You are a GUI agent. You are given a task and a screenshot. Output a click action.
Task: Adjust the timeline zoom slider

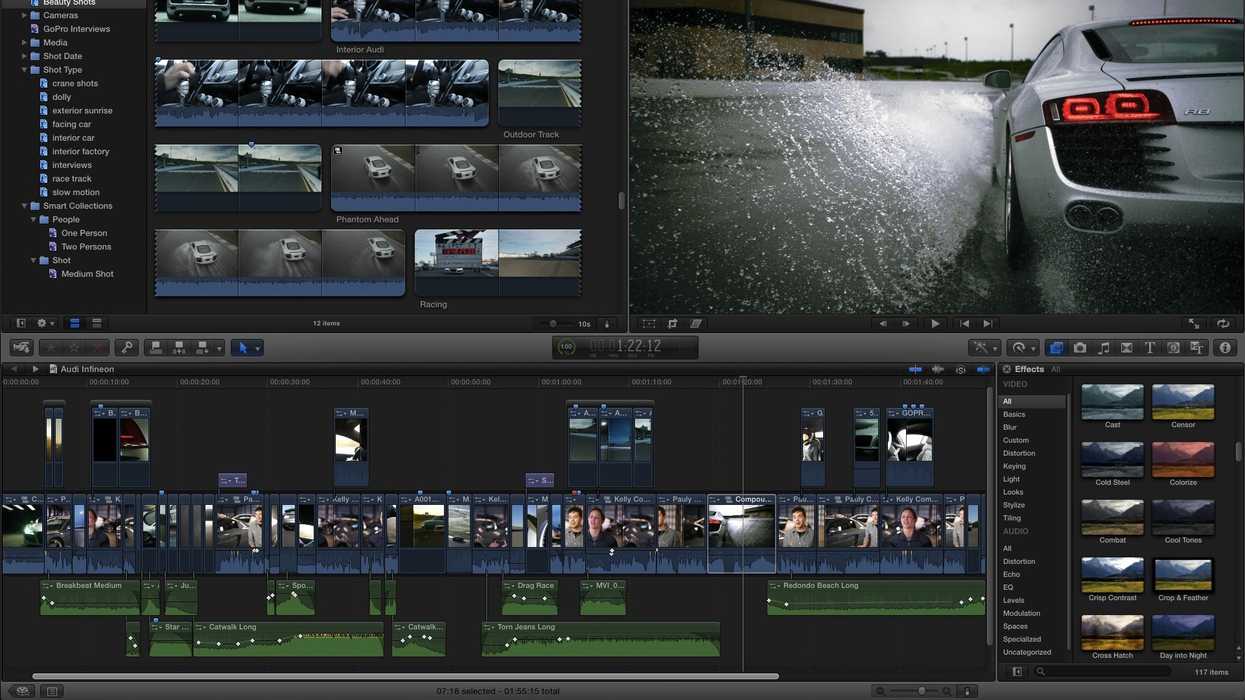[921, 691]
